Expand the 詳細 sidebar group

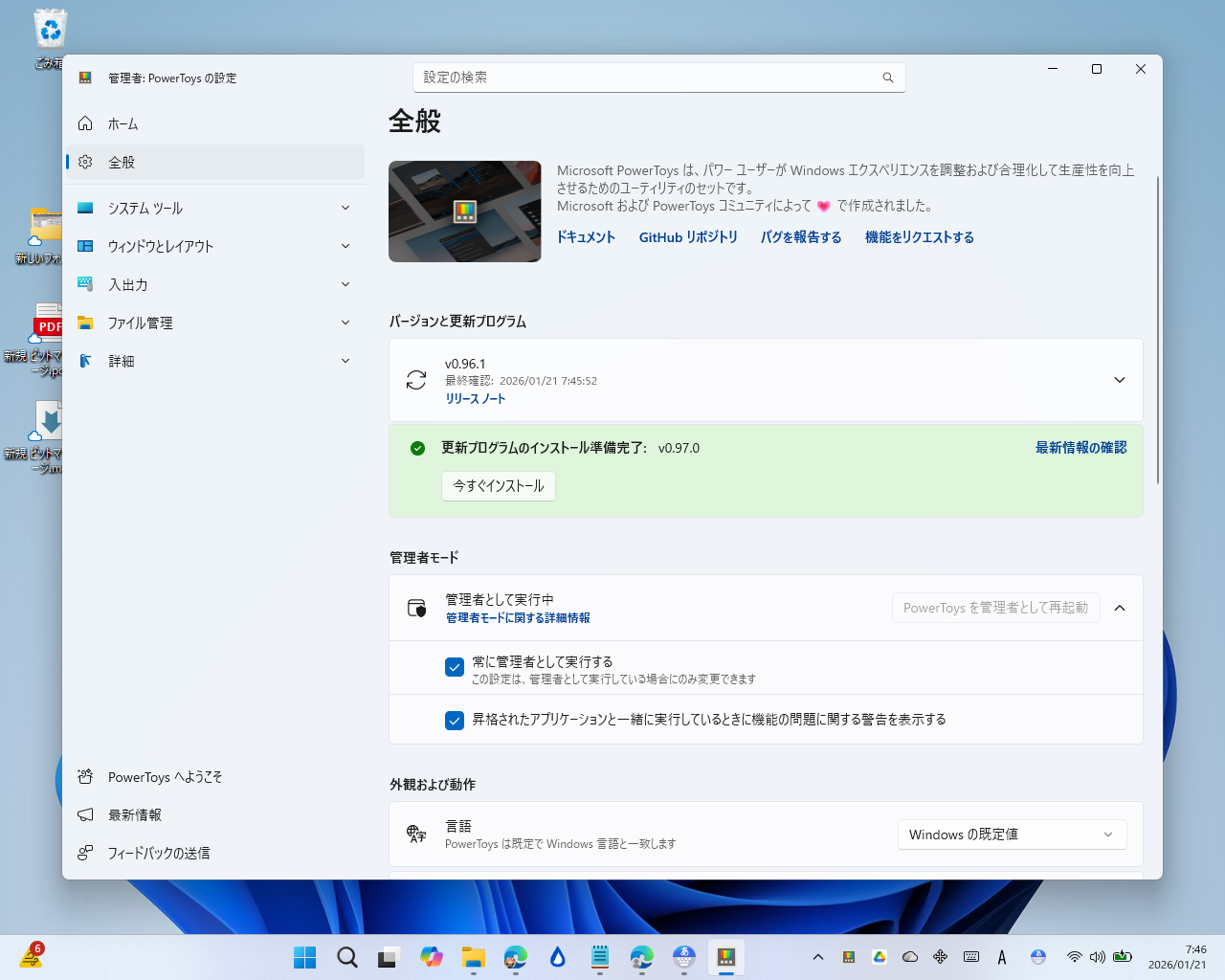pos(345,361)
